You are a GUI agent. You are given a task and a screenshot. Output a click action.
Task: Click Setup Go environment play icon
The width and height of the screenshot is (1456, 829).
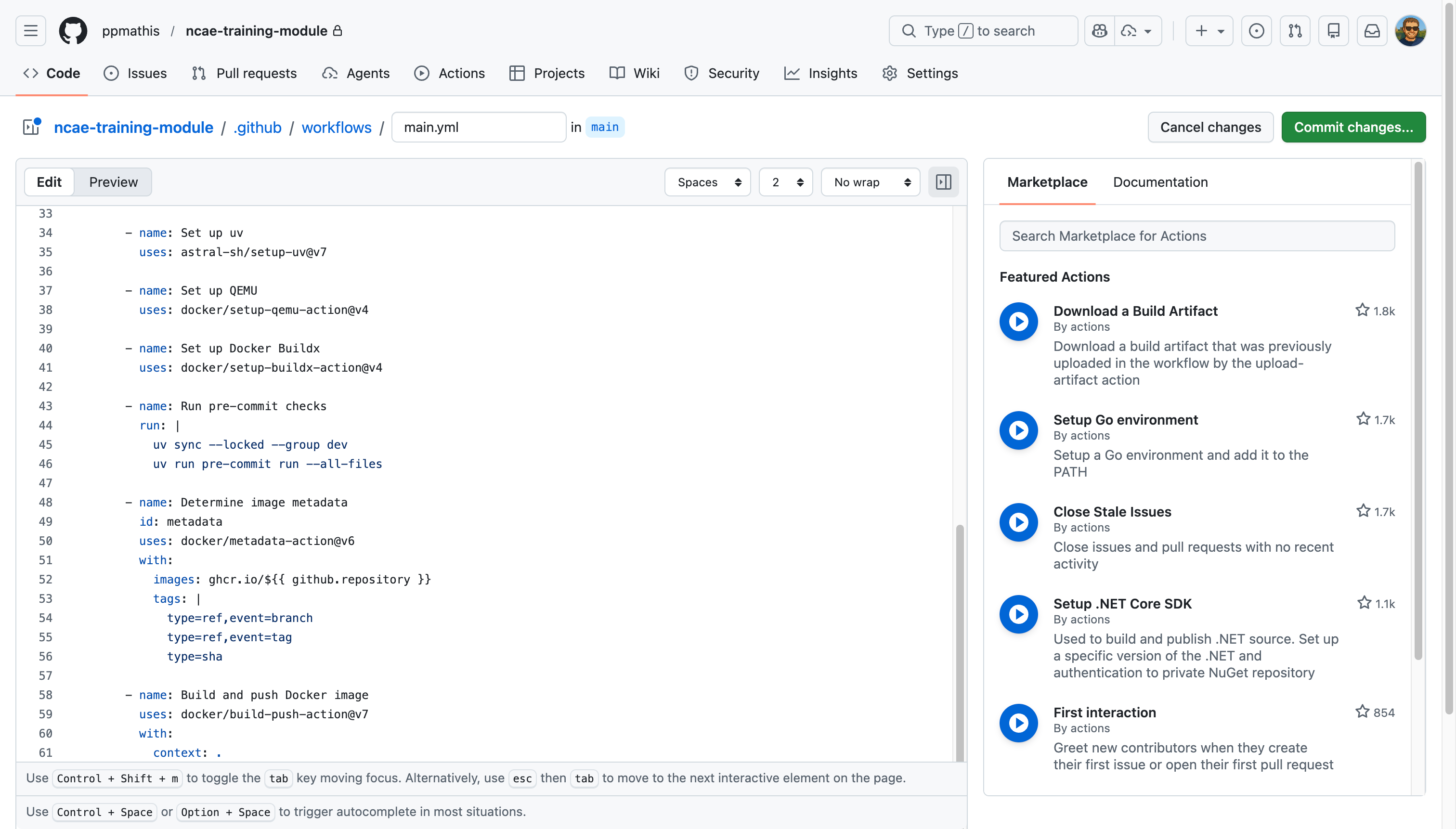tap(1019, 430)
